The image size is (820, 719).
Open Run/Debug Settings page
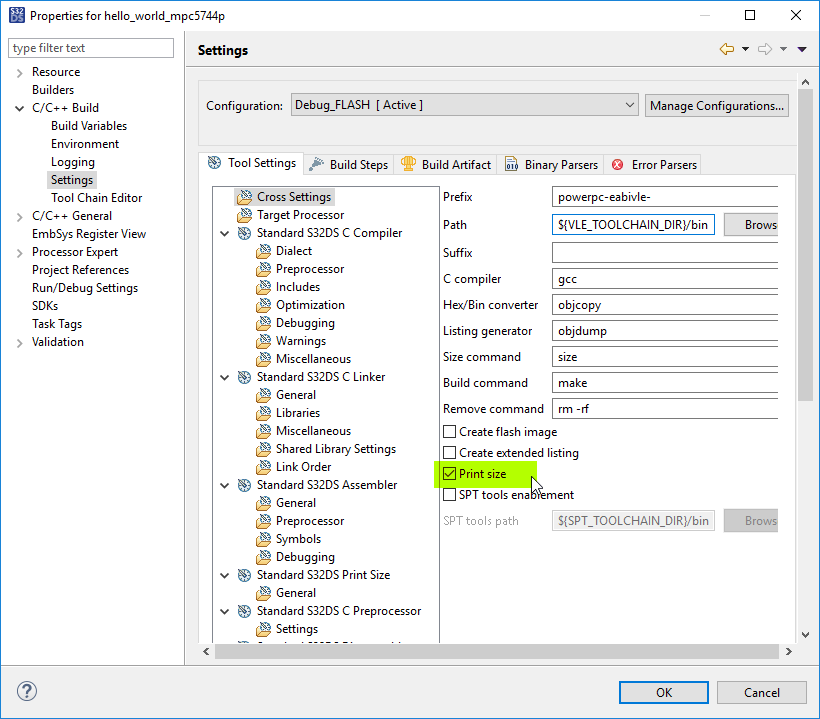pos(85,288)
